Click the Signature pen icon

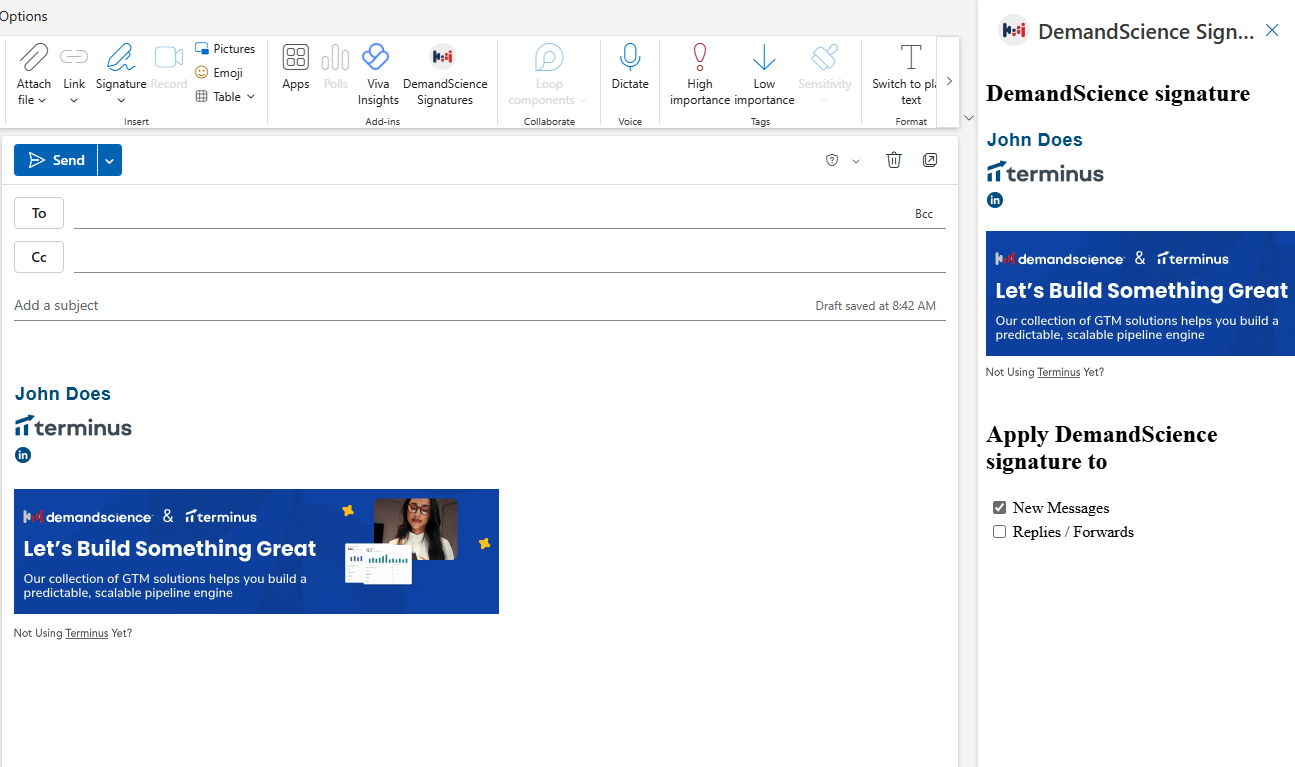coord(121,57)
